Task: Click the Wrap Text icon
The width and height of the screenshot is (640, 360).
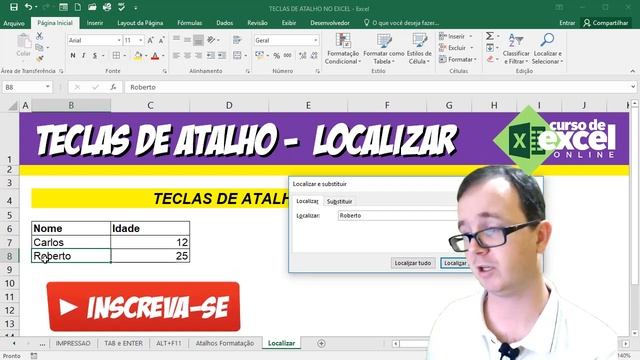Action: pyautogui.click(x=237, y=40)
